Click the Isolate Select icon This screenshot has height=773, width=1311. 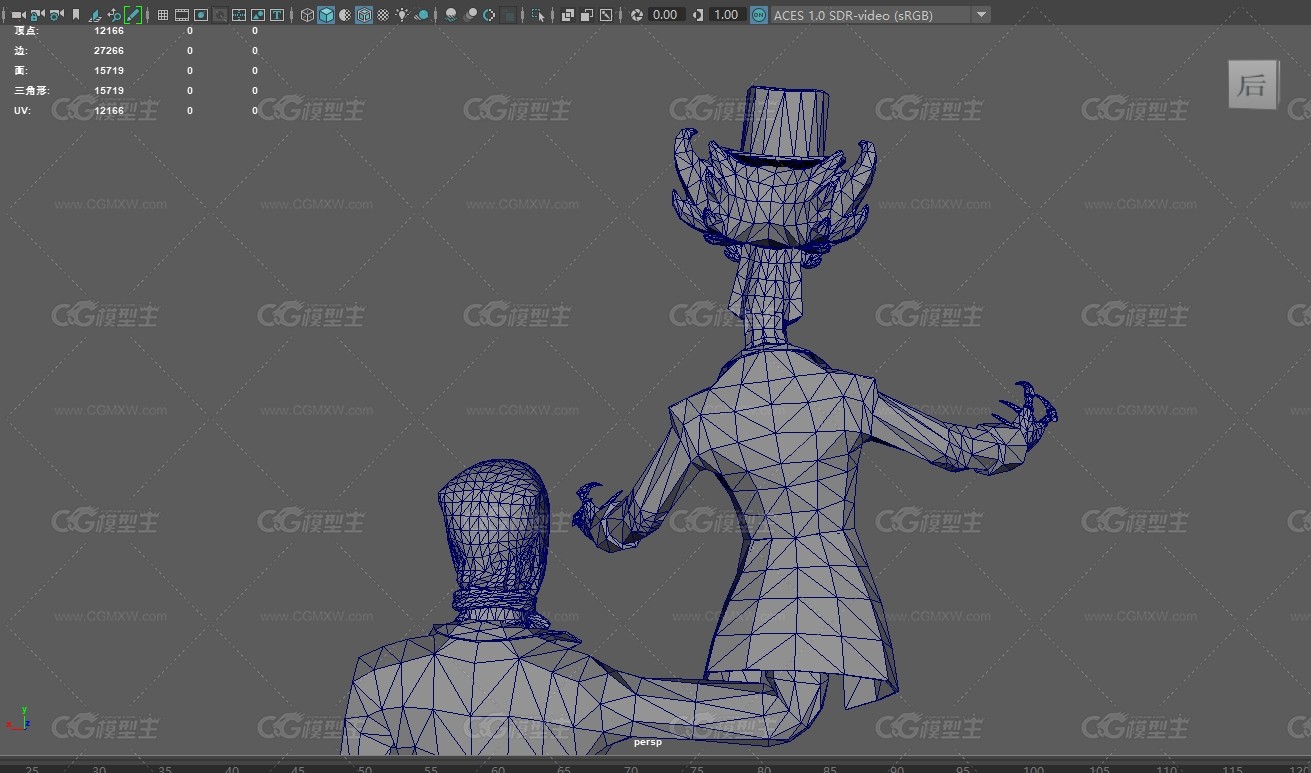538,15
